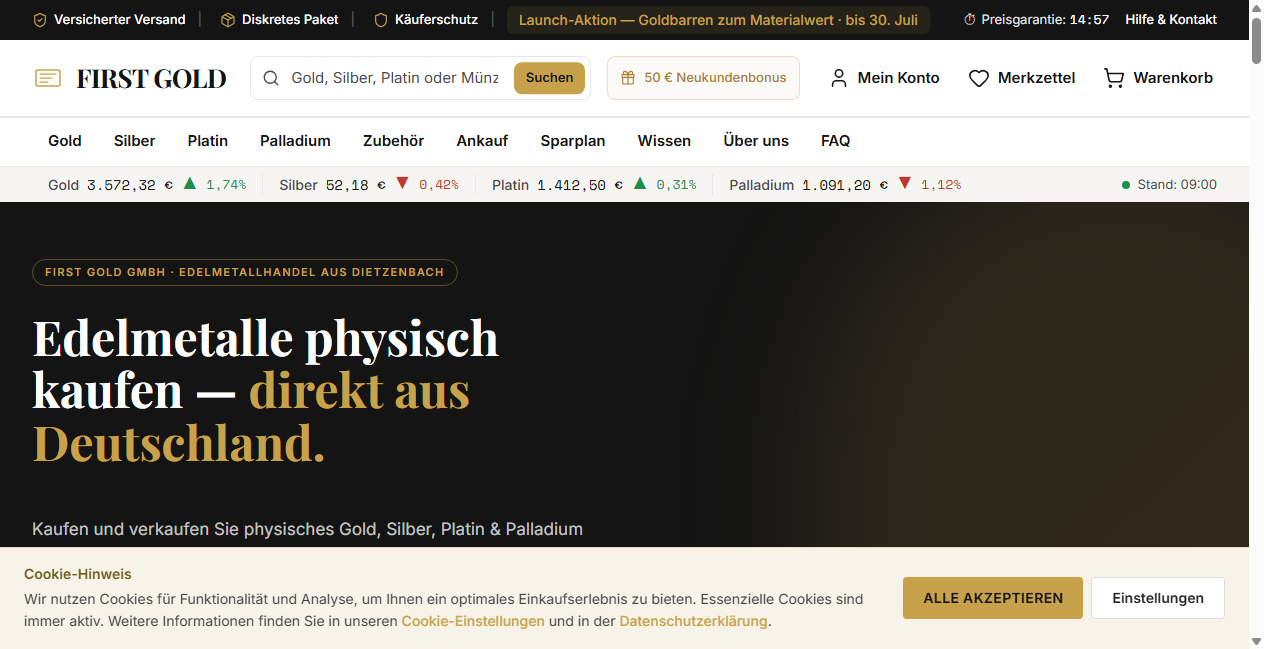The image size is (1264, 649).
Task: Open the Palladium category
Action: tap(295, 141)
